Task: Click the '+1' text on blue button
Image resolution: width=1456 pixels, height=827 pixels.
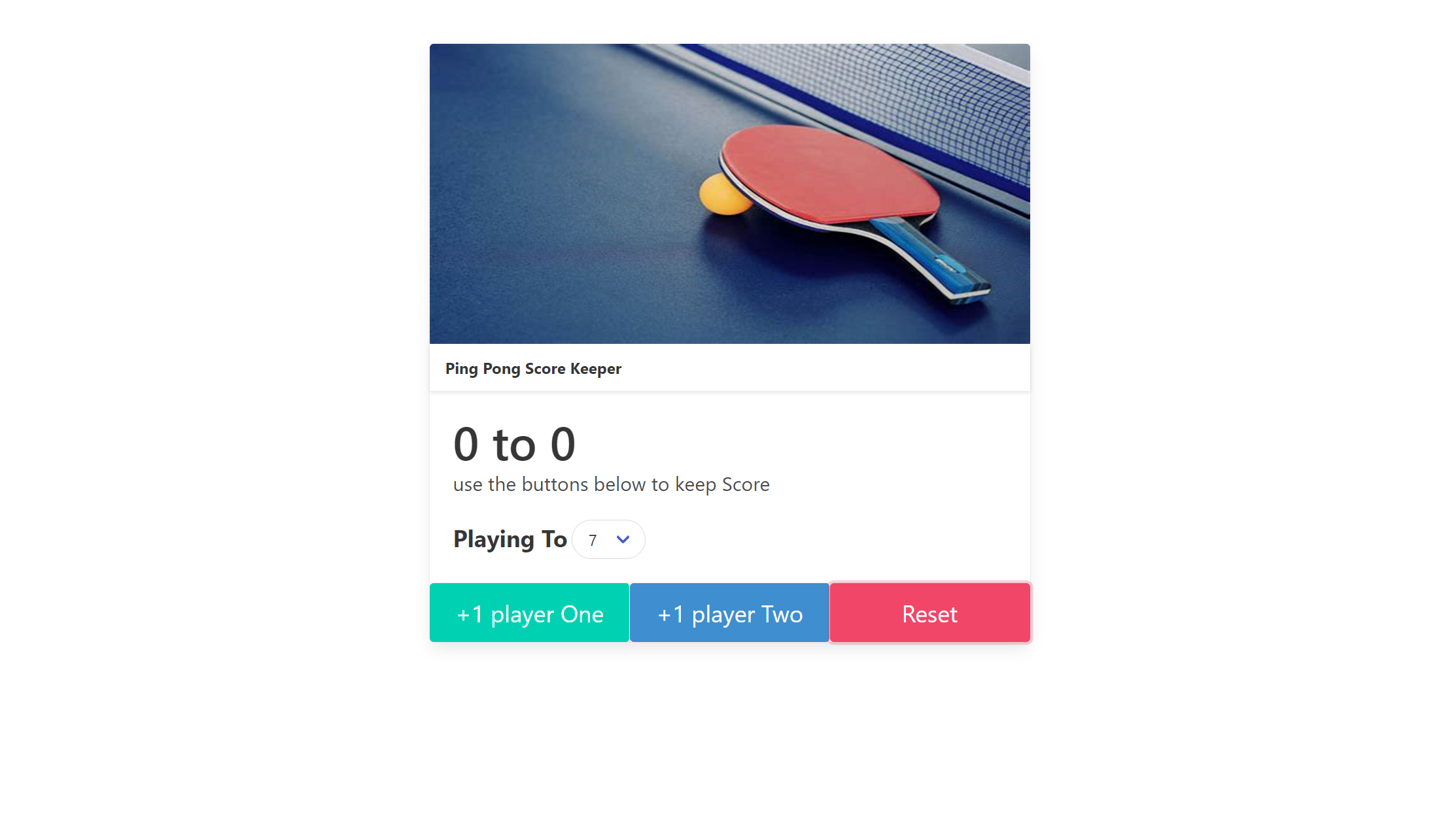Action: 670,615
